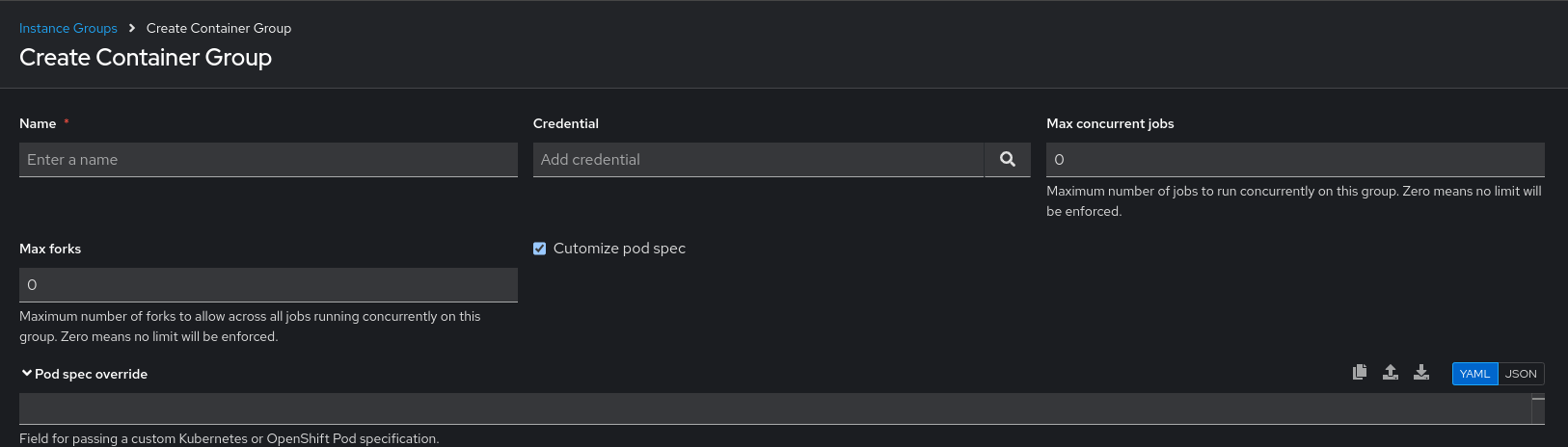Click the download pod spec icon
This screenshot has height=447, width=1568.
[x=1421, y=373]
